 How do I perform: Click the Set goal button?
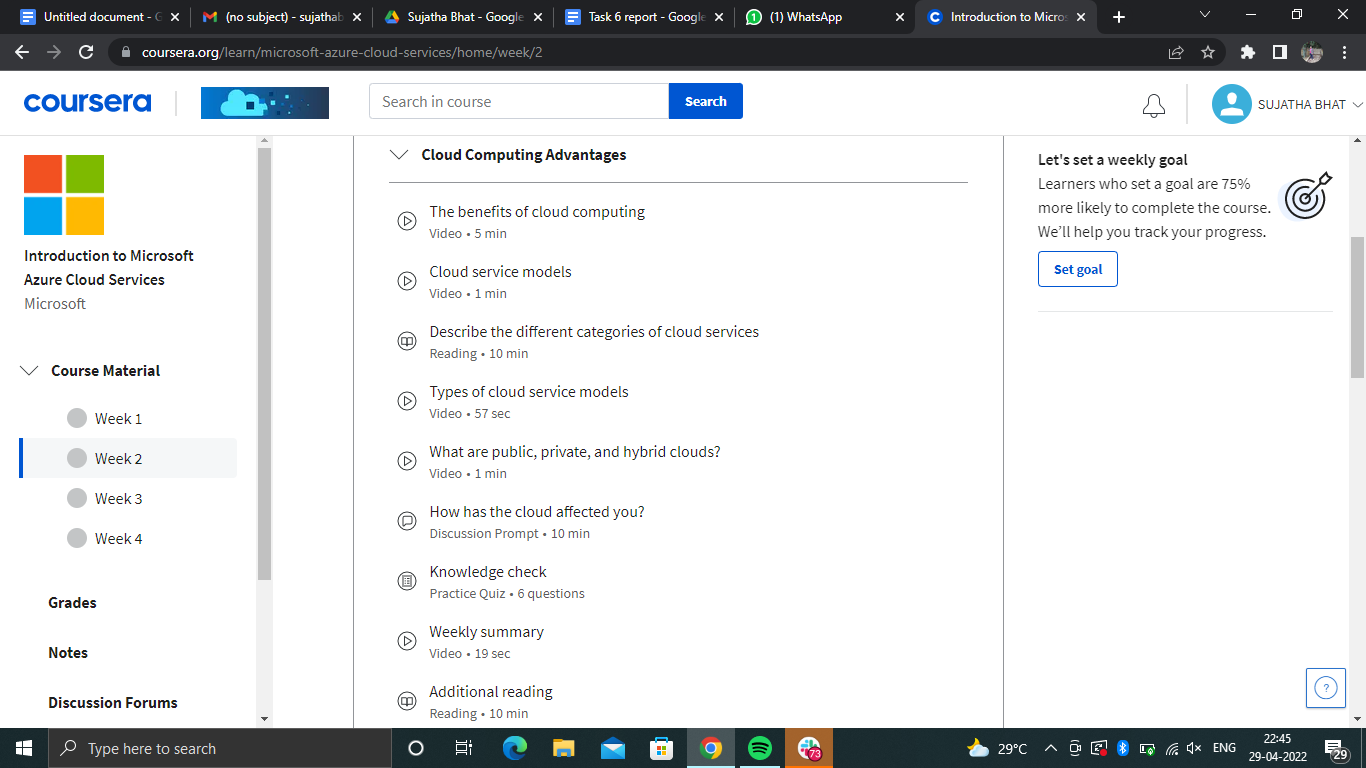[x=1078, y=269]
